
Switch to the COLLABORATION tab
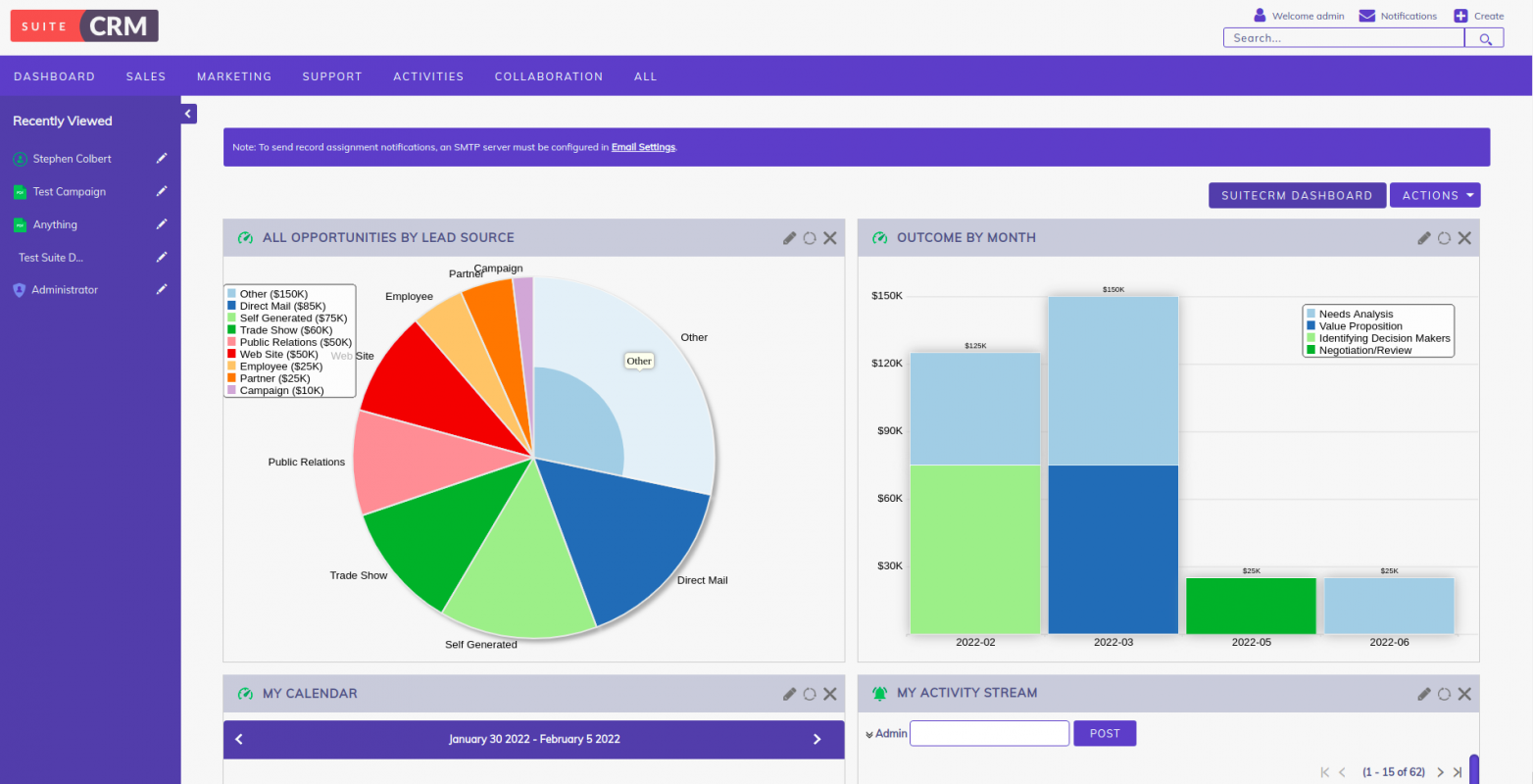click(x=549, y=75)
